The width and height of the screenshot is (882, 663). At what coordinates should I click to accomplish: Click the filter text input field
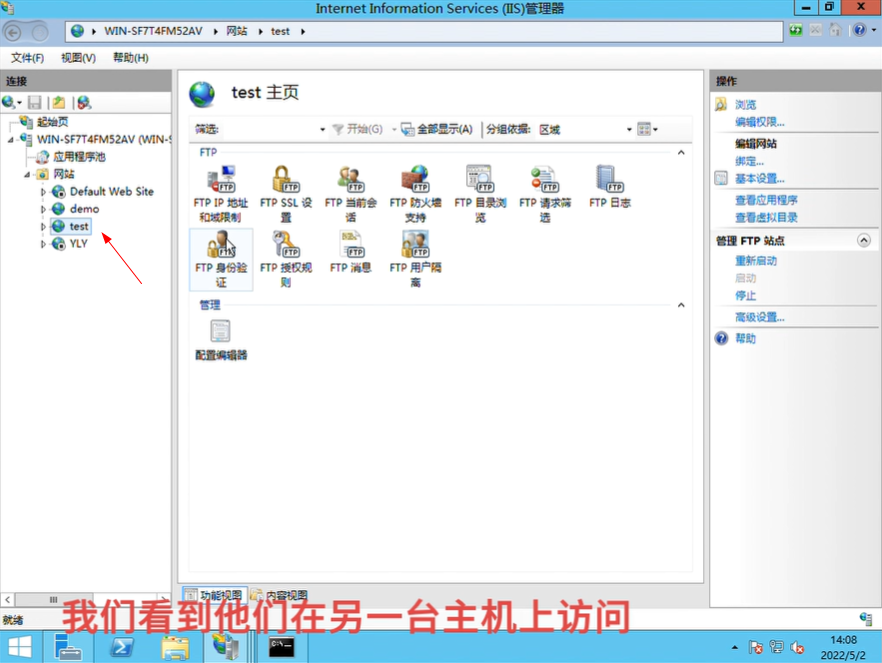[269, 129]
